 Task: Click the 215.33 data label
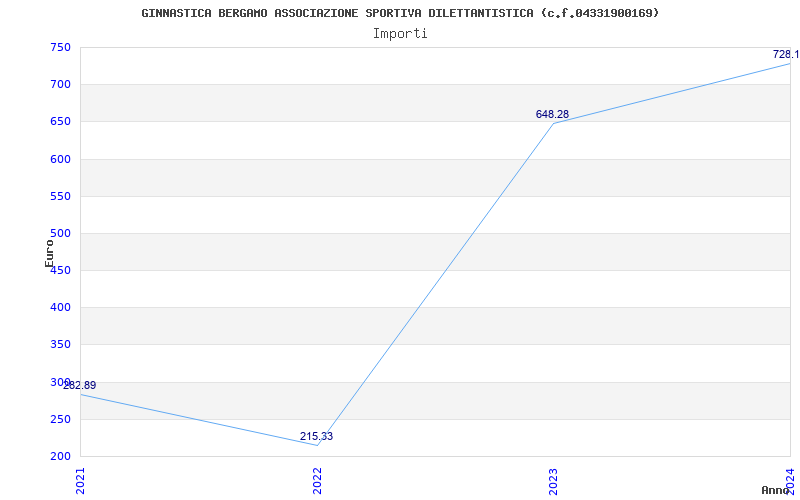pyautogui.click(x=316, y=437)
